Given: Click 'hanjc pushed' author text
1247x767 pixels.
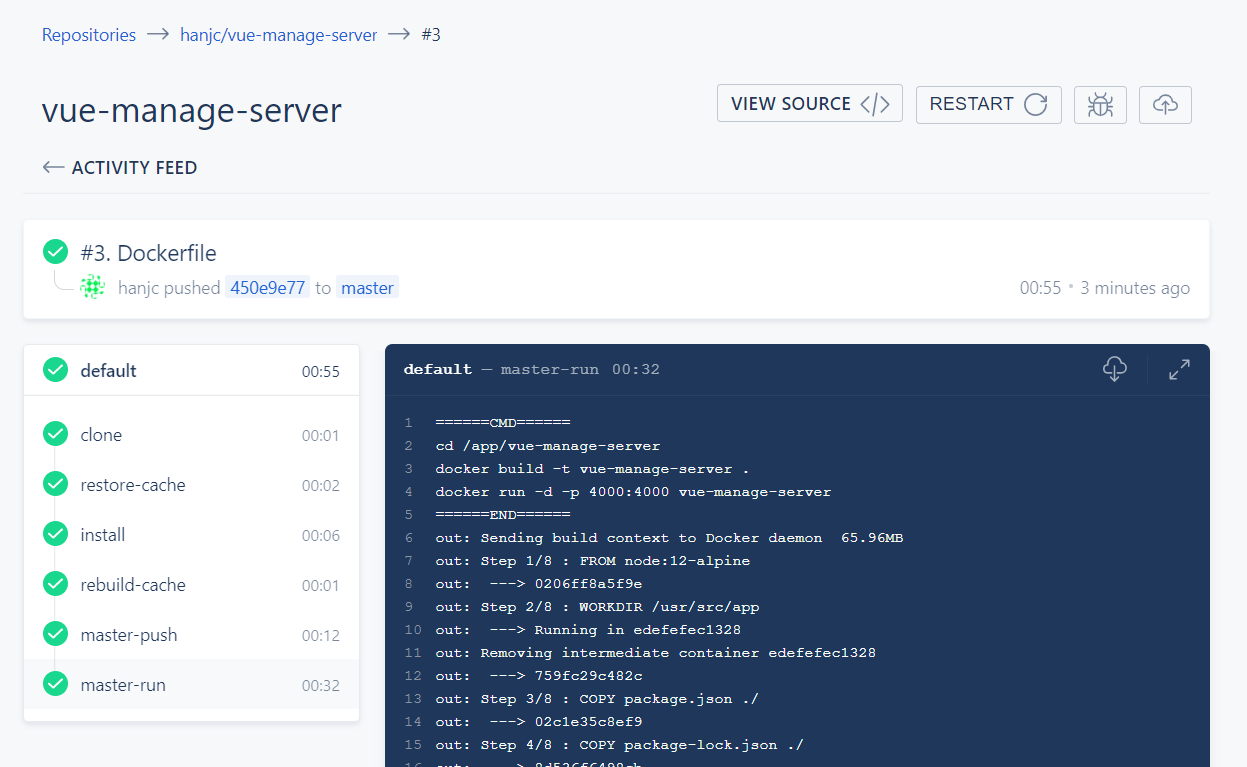Looking at the screenshot, I should pos(169,288).
